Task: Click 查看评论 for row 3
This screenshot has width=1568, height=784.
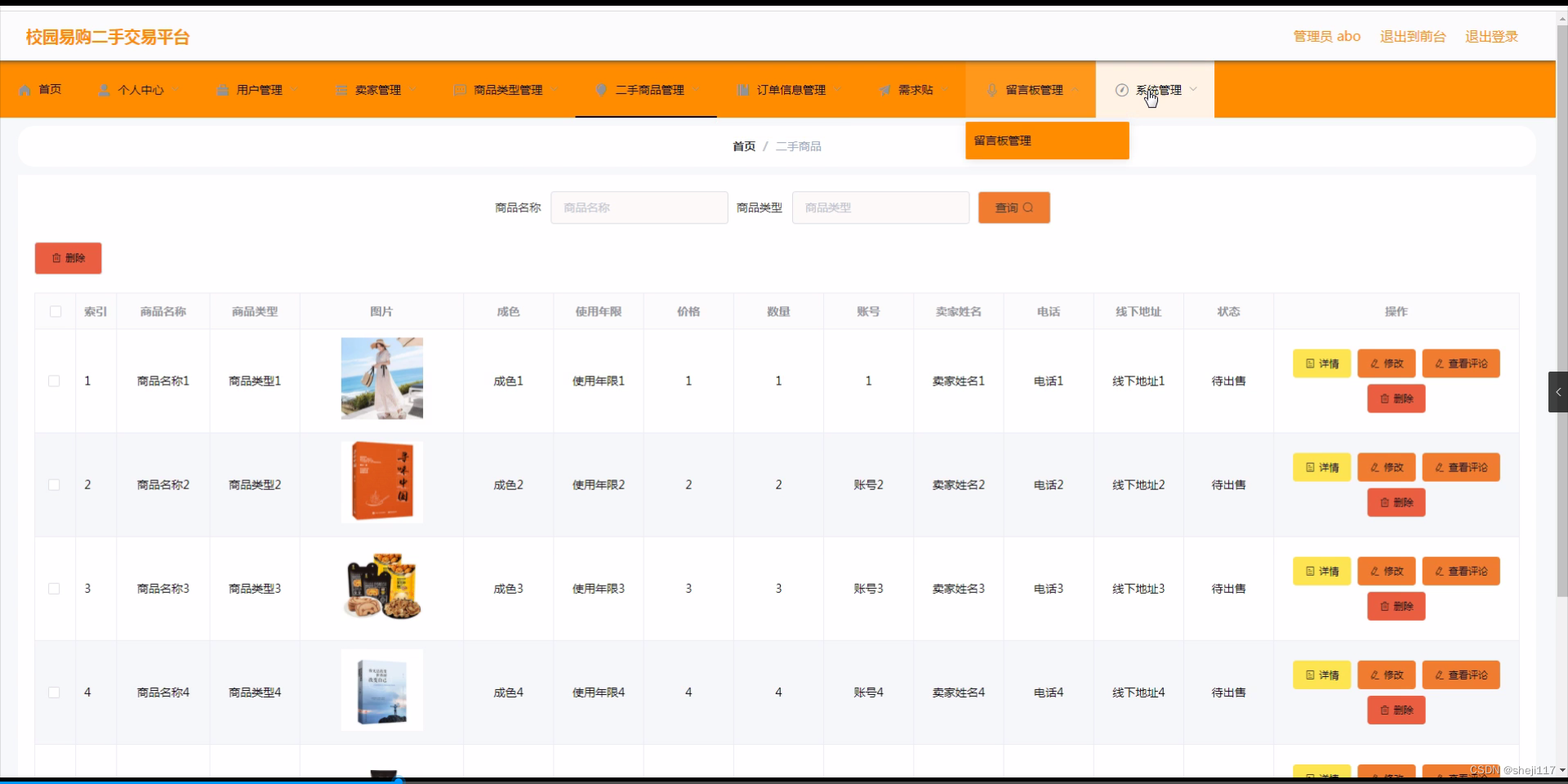Action: click(1461, 571)
